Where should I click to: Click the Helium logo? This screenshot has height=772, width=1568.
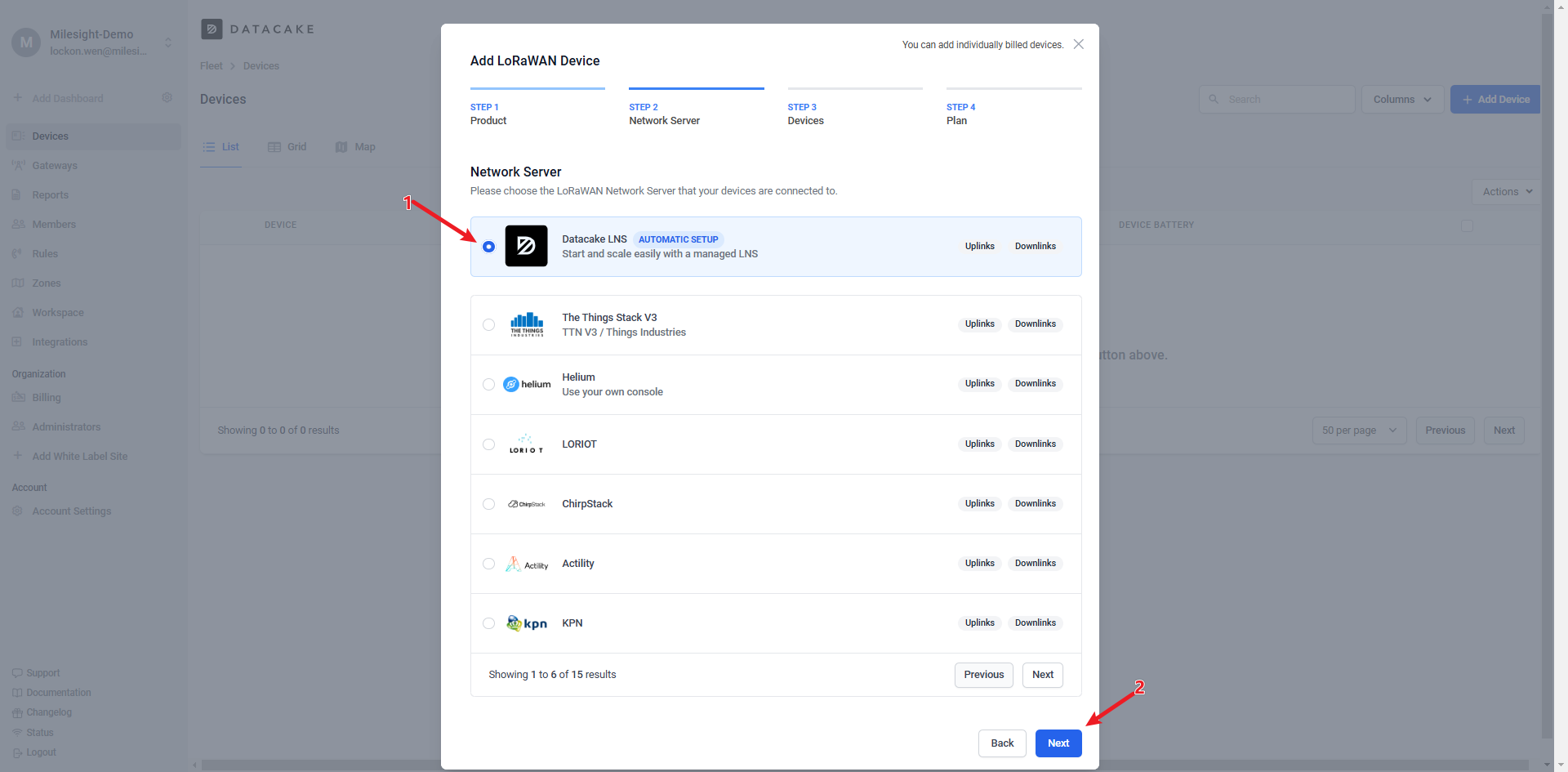pyautogui.click(x=527, y=384)
